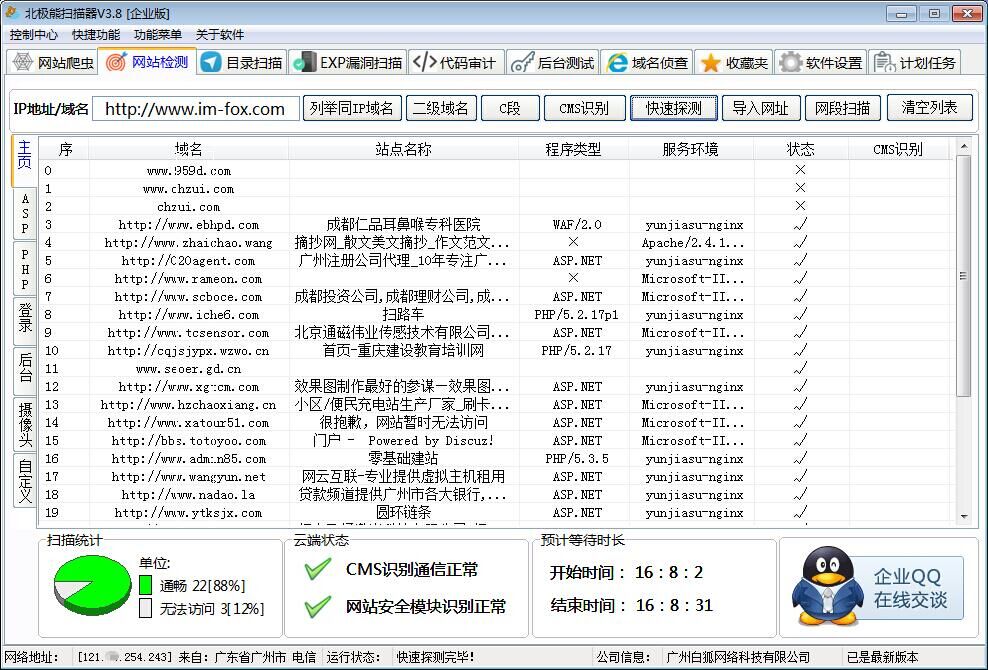The width and height of the screenshot is (988, 670).
Task: Select row http://www.wangyun.net
Action: click(x=497, y=477)
